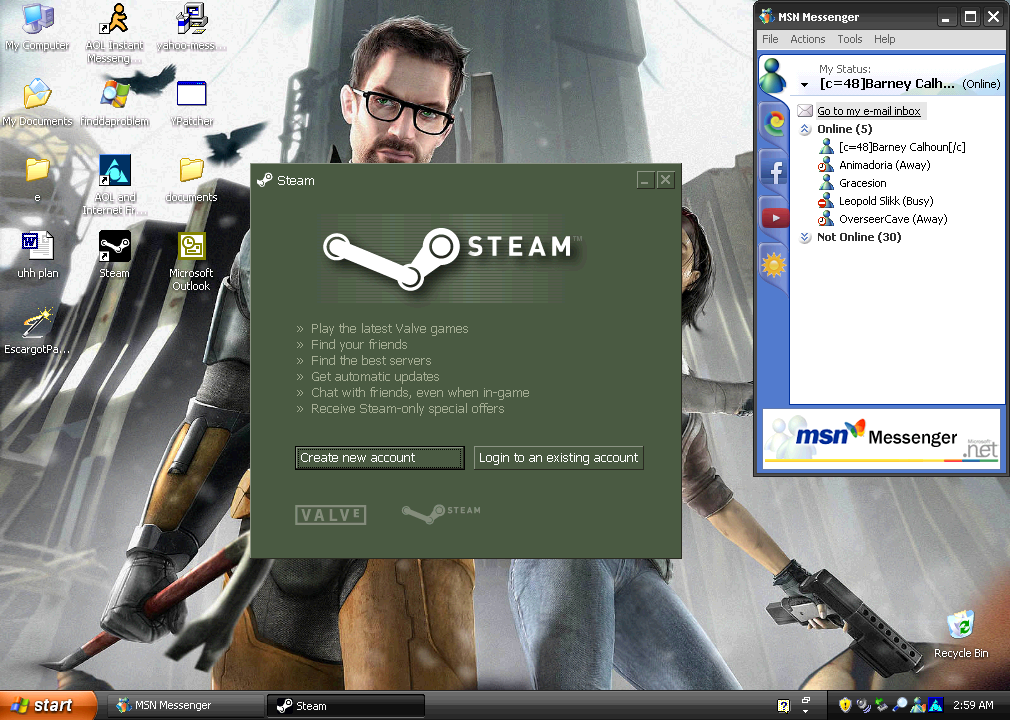Click the YouTube tab in MSN sidebar
The width and height of the screenshot is (1010, 720).
pos(773,217)
